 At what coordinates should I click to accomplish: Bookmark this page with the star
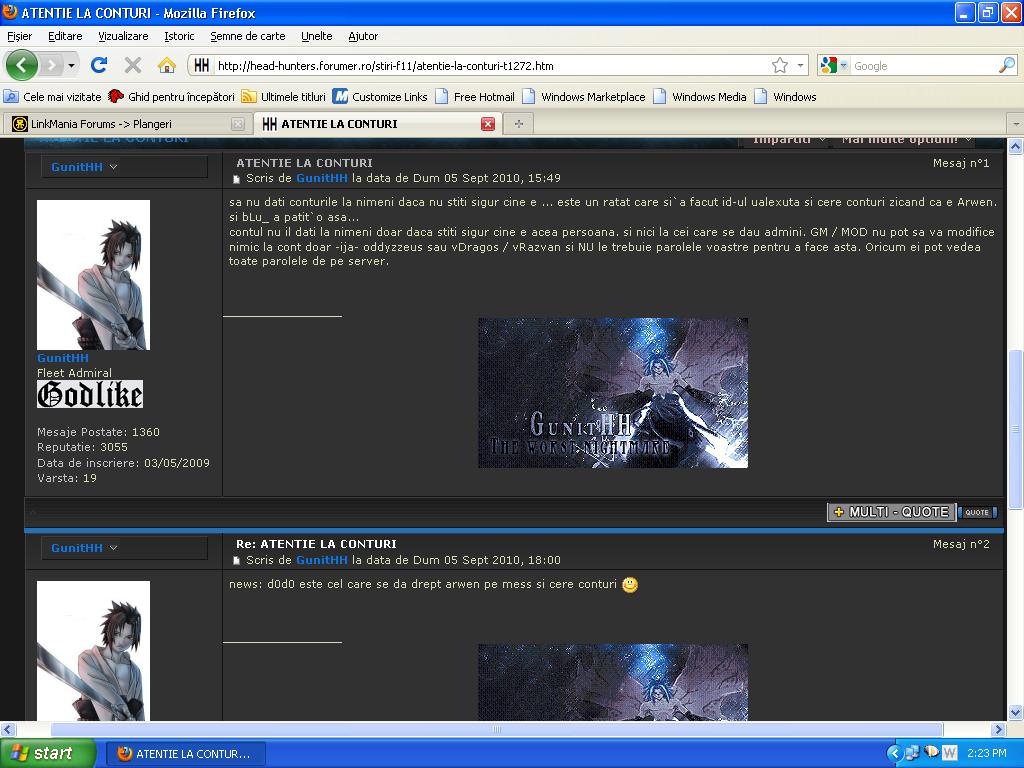[x=780, y=65]
